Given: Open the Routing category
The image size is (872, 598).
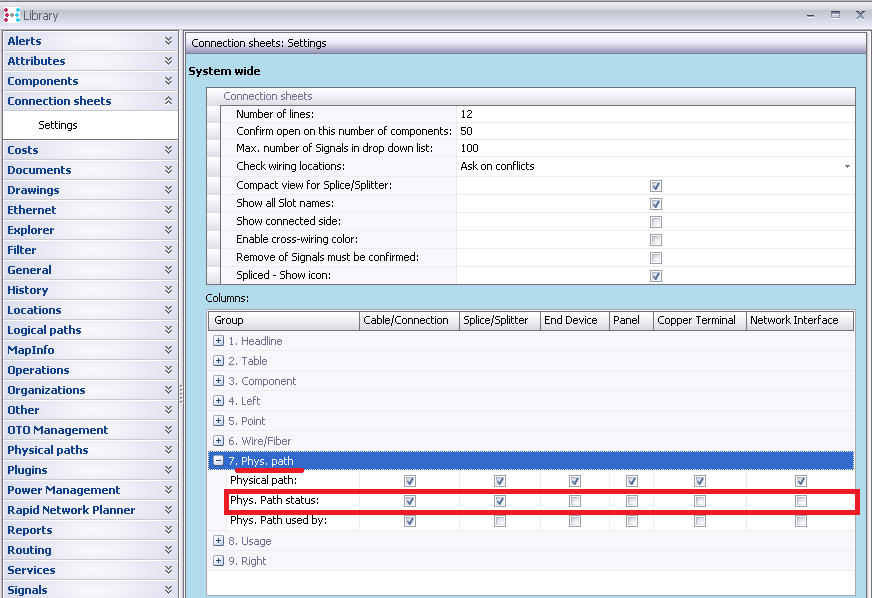Looking at the screenshot, I should click(90, 550).
